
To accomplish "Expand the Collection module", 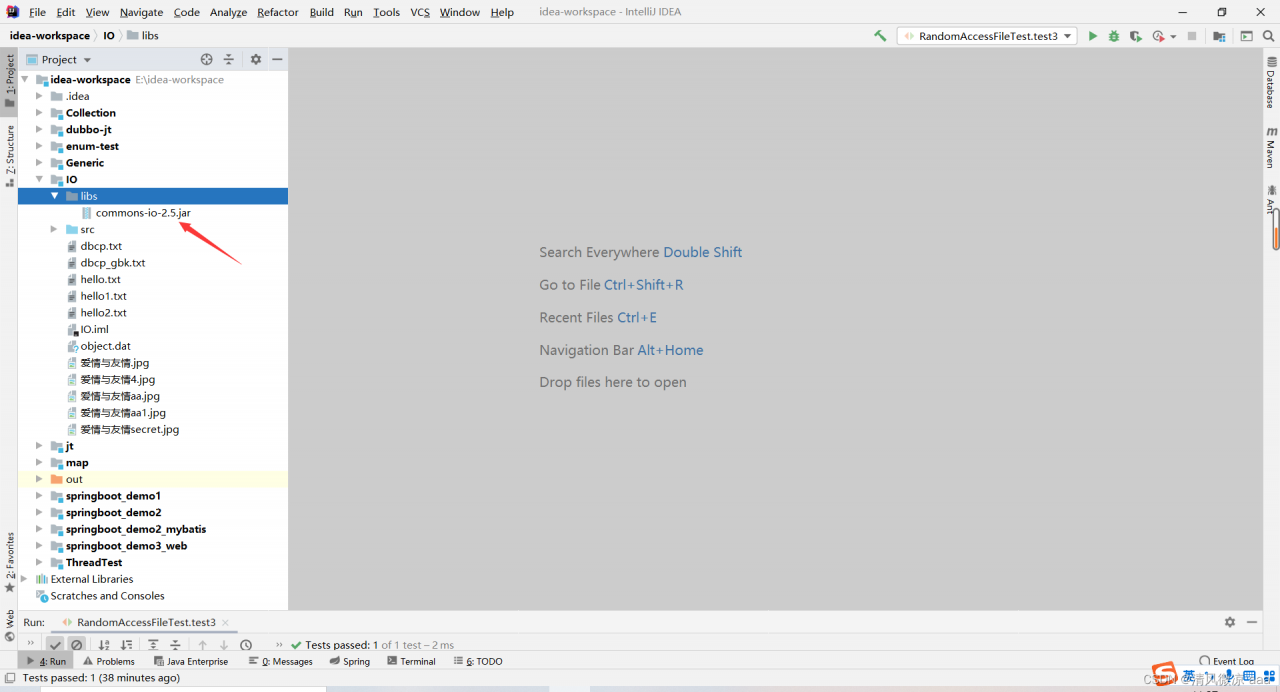I will tap(39, 113).
